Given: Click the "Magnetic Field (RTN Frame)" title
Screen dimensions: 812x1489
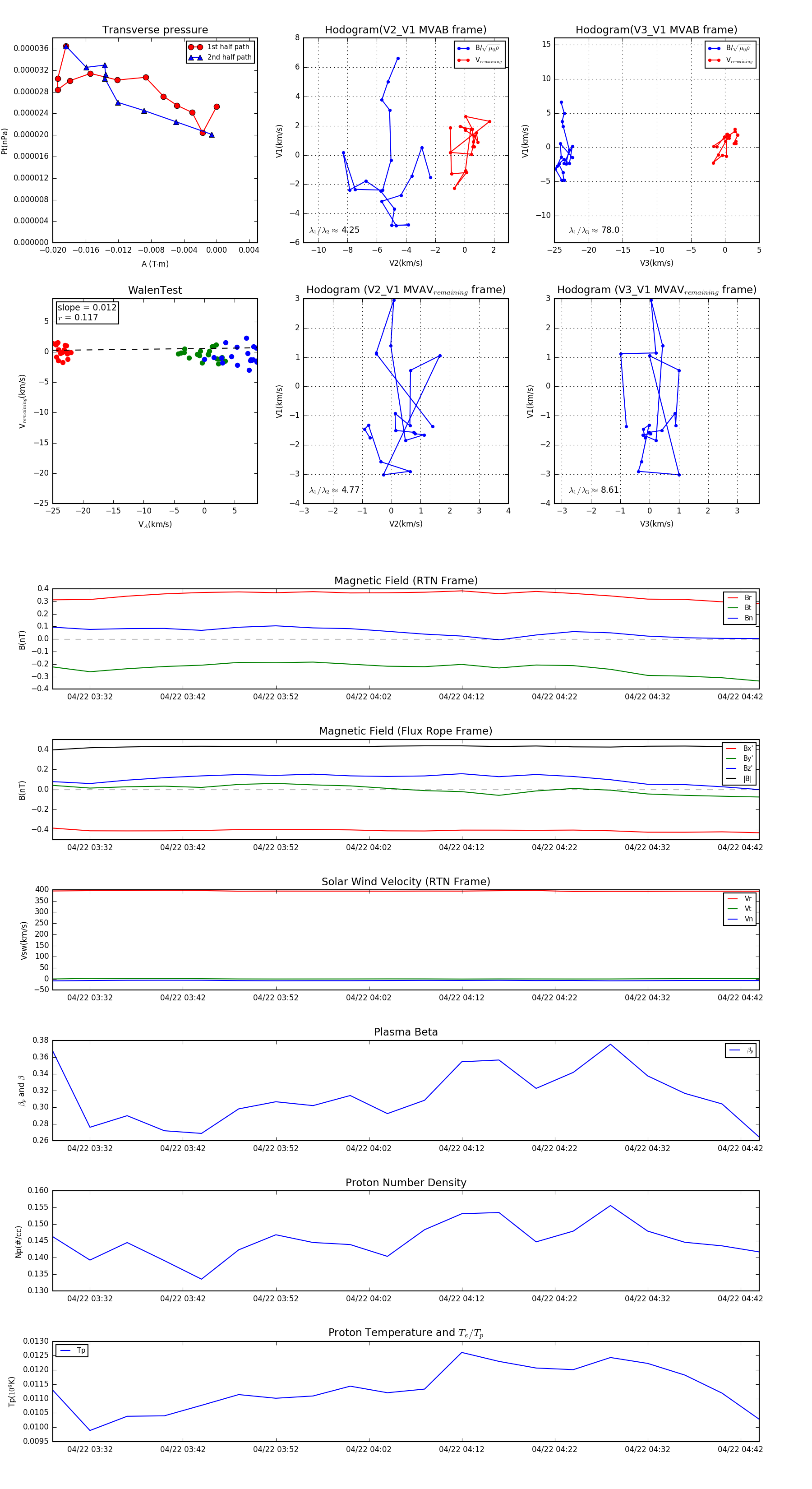Looking at the screenshot, I should (406, 580).
